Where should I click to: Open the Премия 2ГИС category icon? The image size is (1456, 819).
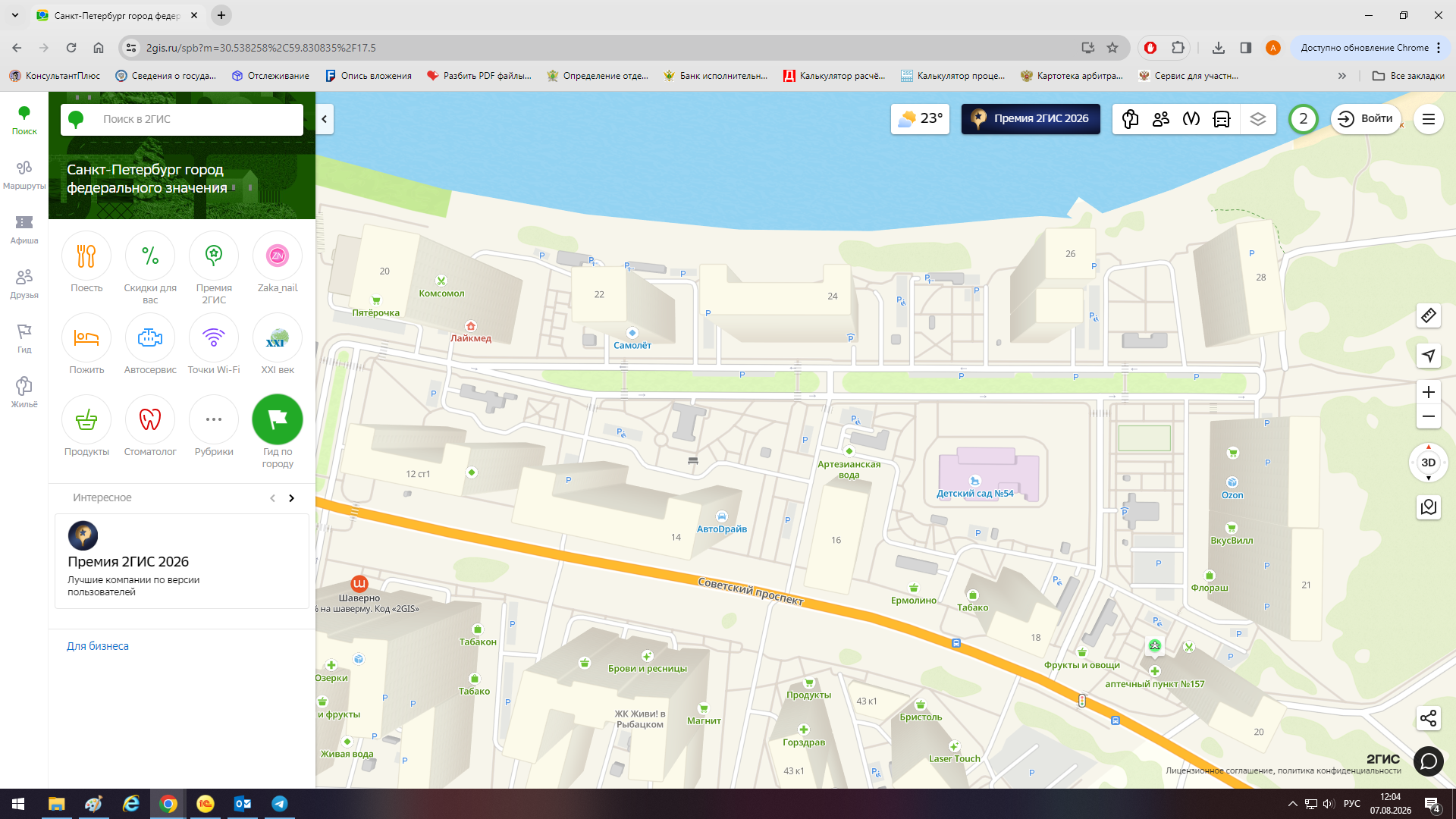click(x=214, y=268)
